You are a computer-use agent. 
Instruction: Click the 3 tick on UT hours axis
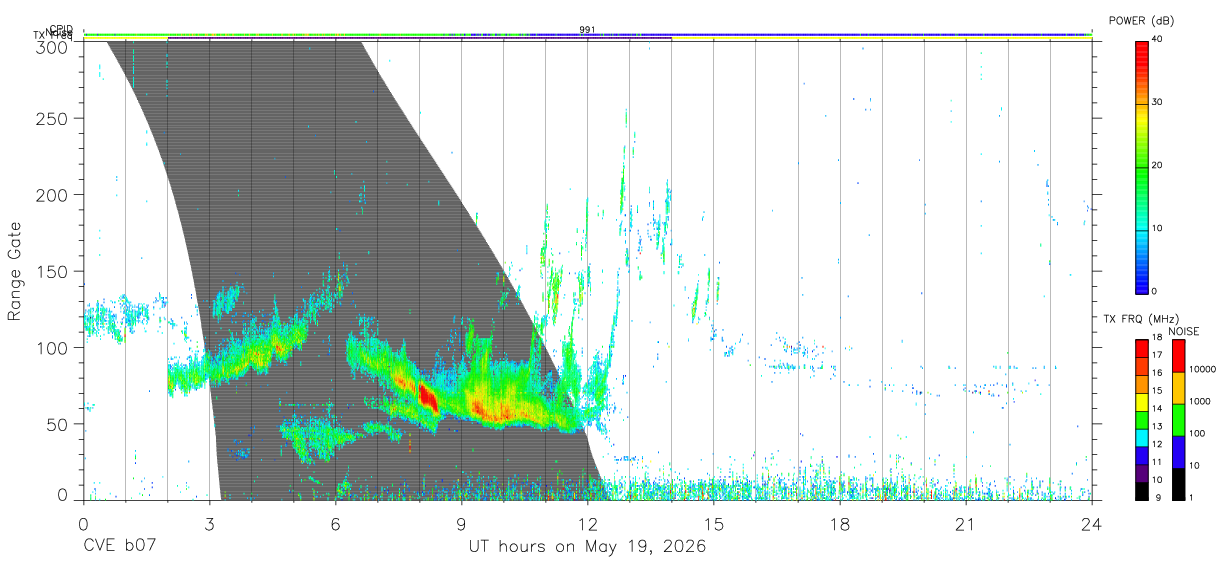[209, 525]
